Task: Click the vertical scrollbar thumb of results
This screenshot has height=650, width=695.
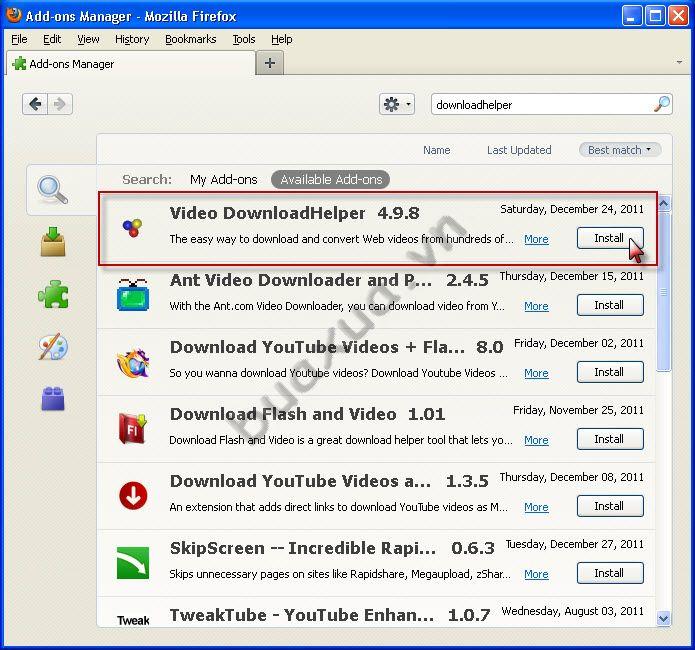Action: coord(664,292)
